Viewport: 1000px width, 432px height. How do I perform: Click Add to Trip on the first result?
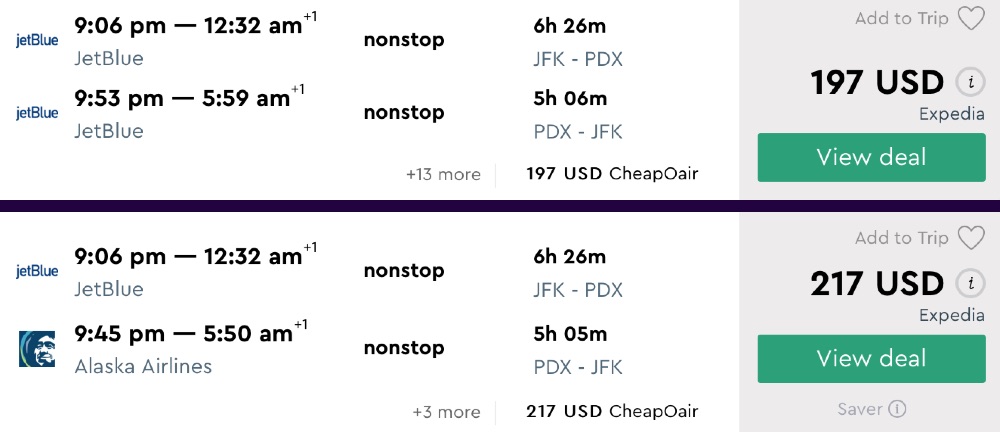(x=901, y=19)
